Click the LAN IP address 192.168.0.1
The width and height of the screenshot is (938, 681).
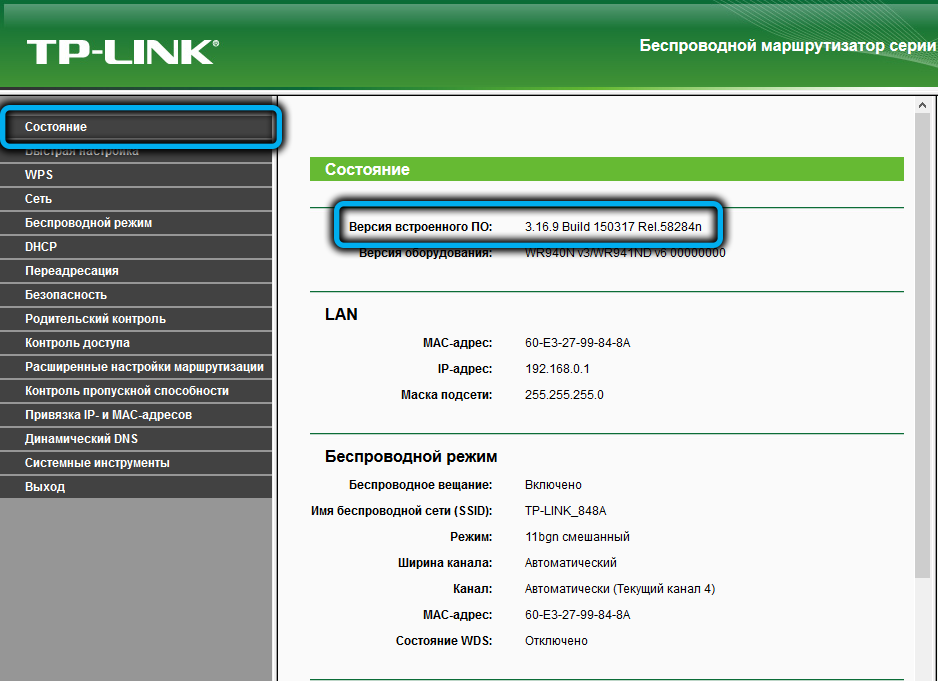557,369
